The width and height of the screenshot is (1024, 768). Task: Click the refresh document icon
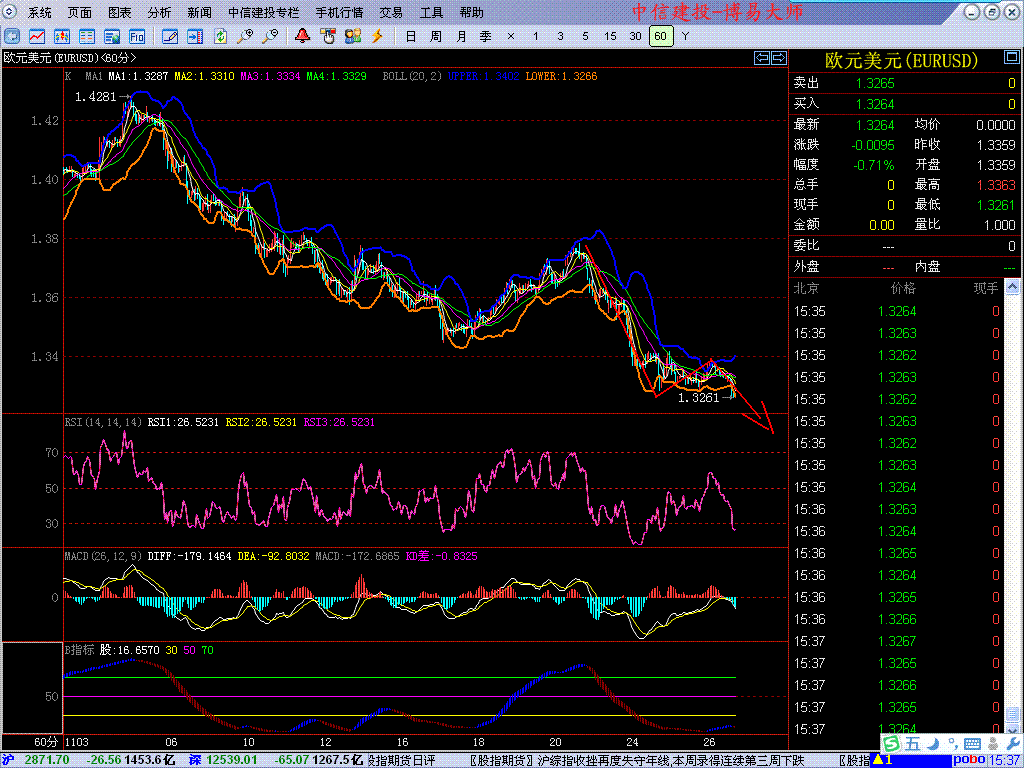[220, 37]
